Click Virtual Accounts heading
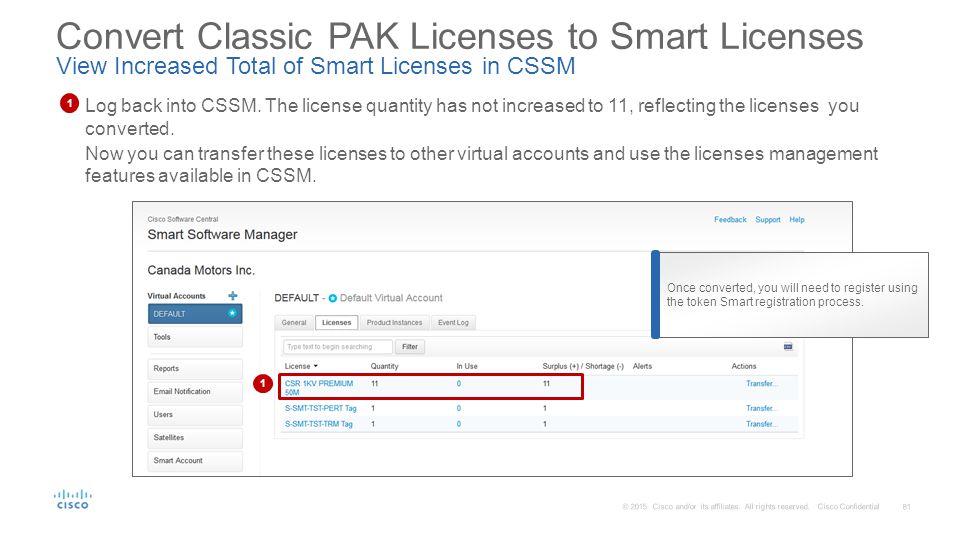 click(x=176, y=296)
